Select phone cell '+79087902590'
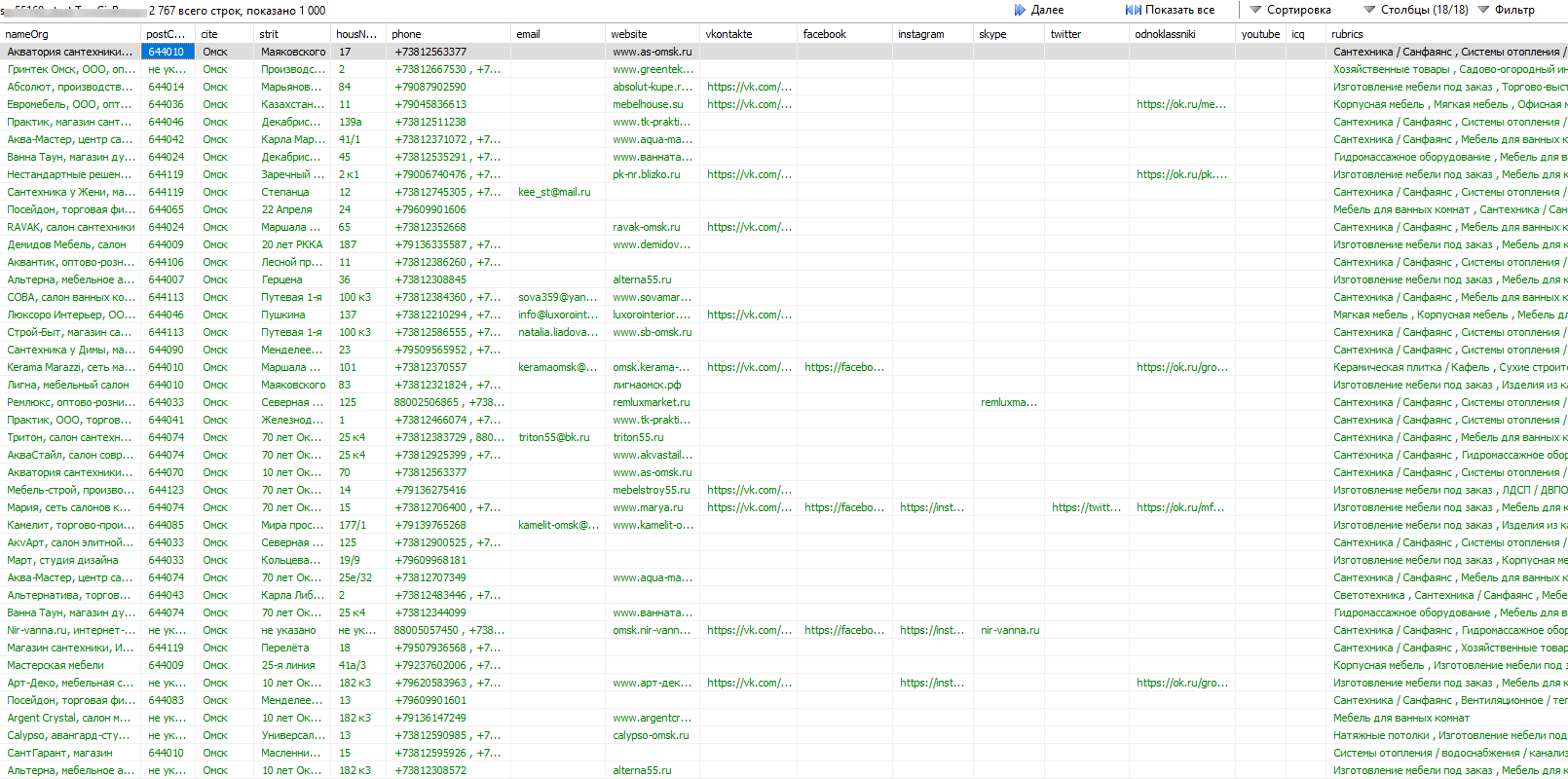The width and height of the screenshot is (1568, 779). 449,87
